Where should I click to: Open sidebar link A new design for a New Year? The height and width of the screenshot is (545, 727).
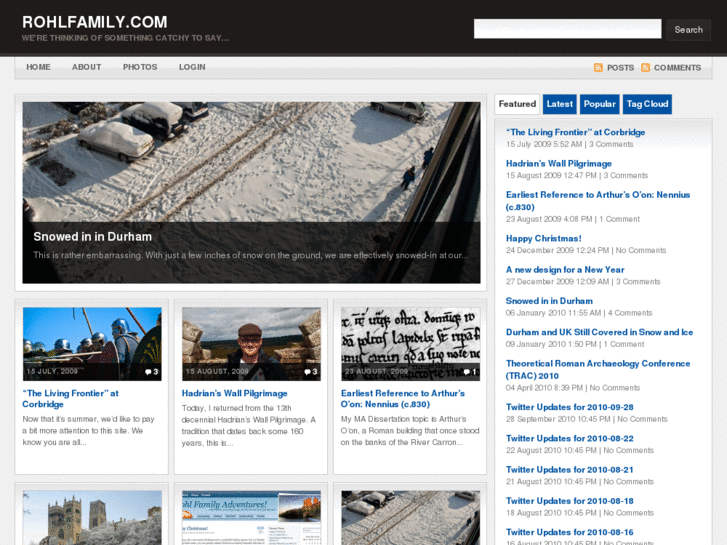coord(565,269)
